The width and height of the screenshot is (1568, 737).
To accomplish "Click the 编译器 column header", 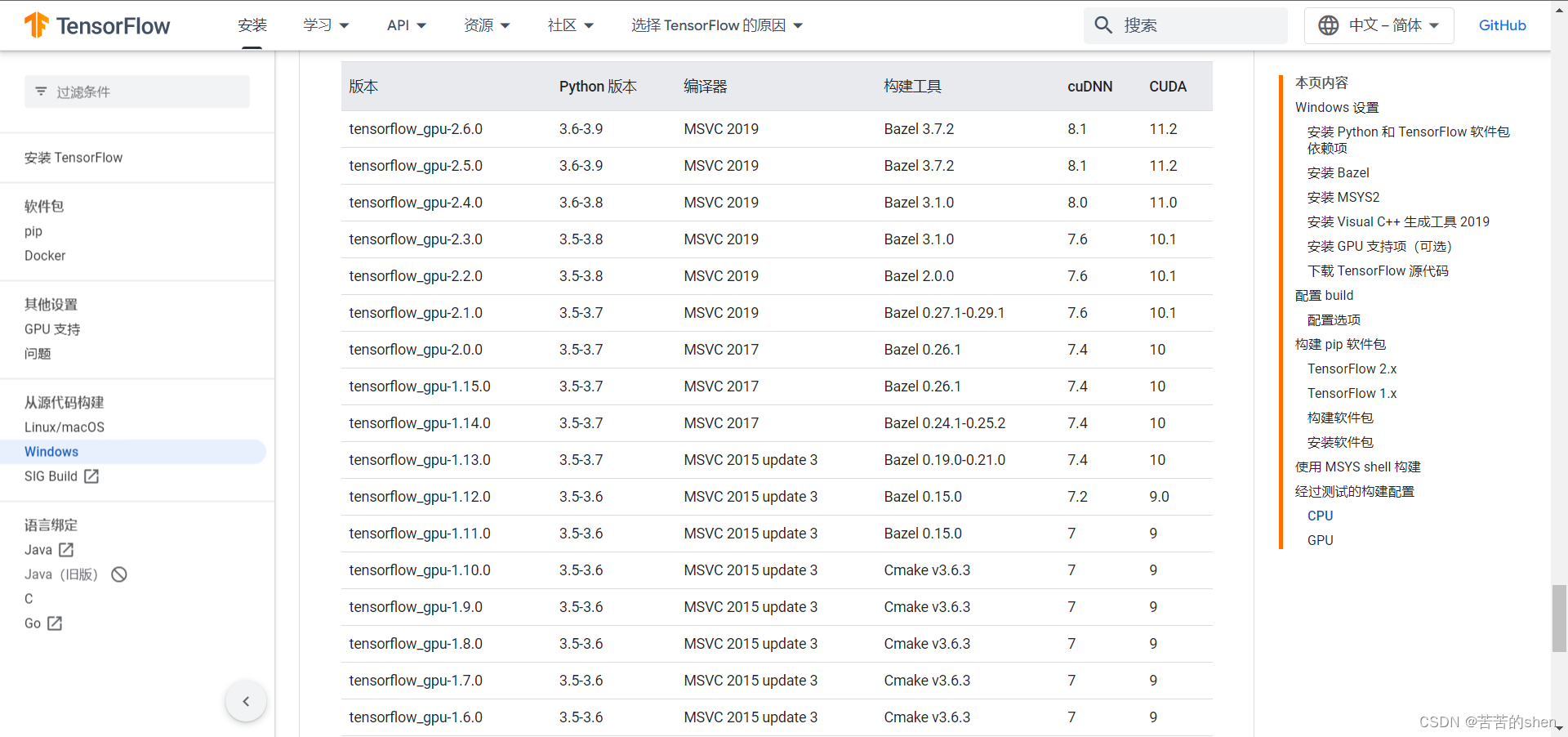I will pos(705,87).
